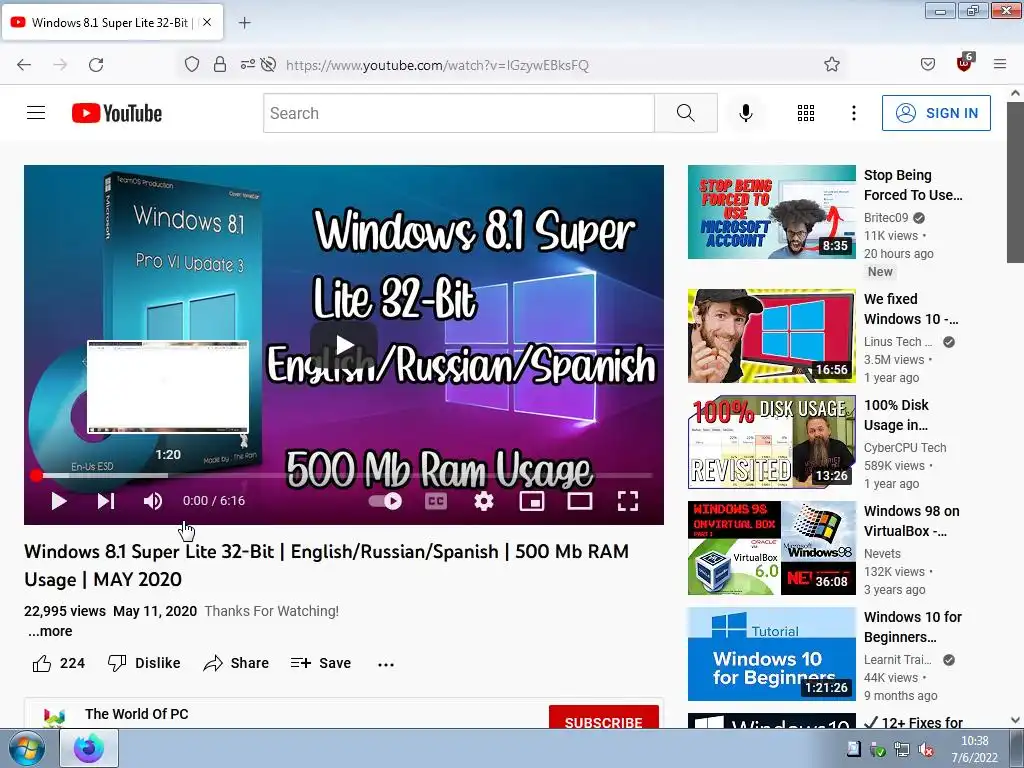Search with your voice microphone icon
Viewport: 1024px width, 768px height.
click(746, 113)
